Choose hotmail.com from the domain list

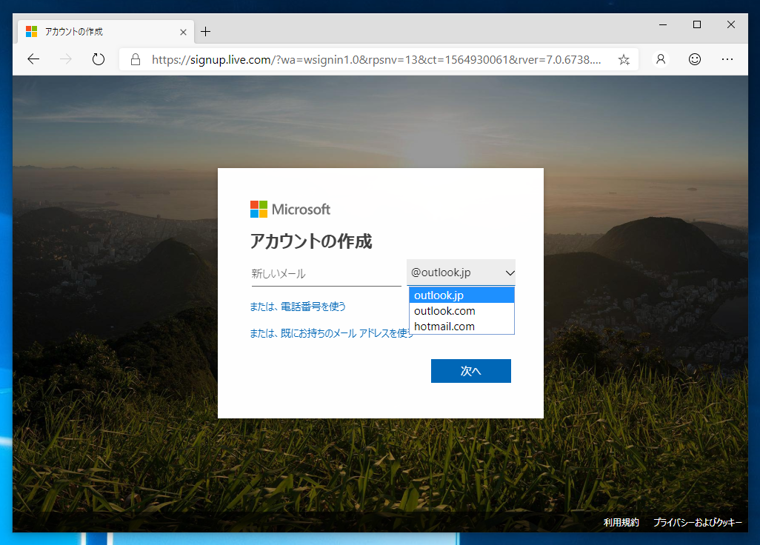point(461,326)
